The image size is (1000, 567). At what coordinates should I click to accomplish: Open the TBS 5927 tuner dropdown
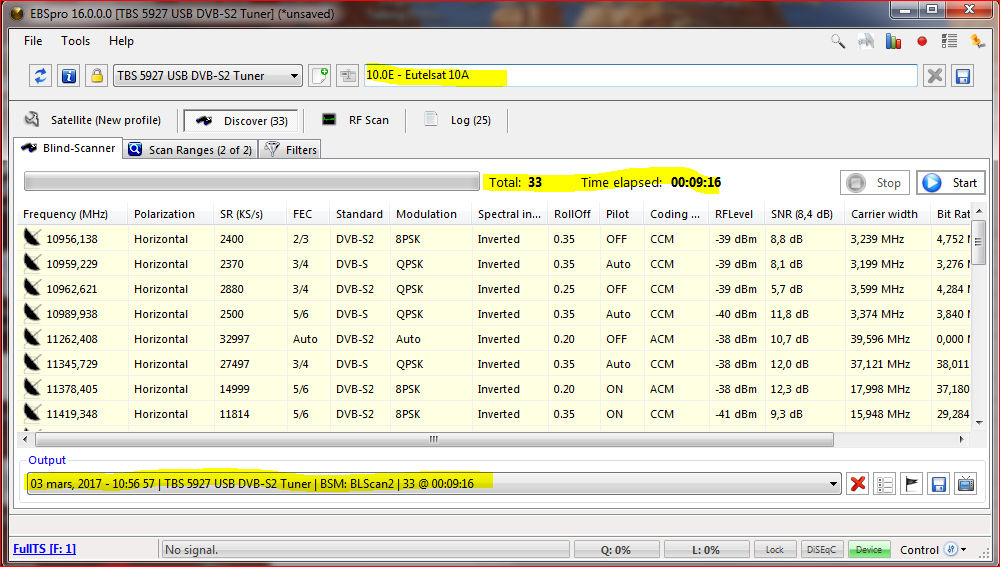point(207,76)
